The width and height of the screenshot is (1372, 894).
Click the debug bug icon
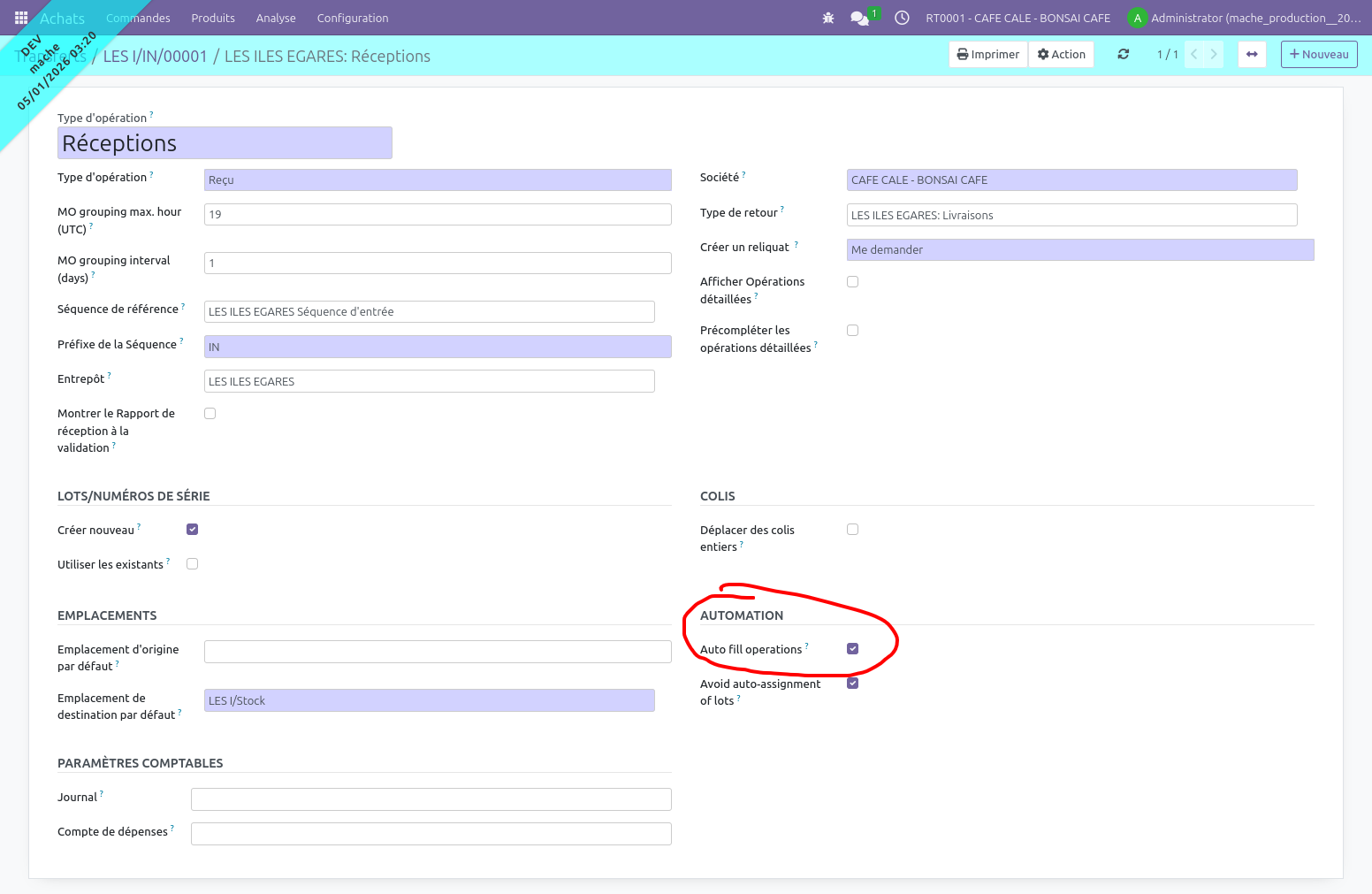828,18
